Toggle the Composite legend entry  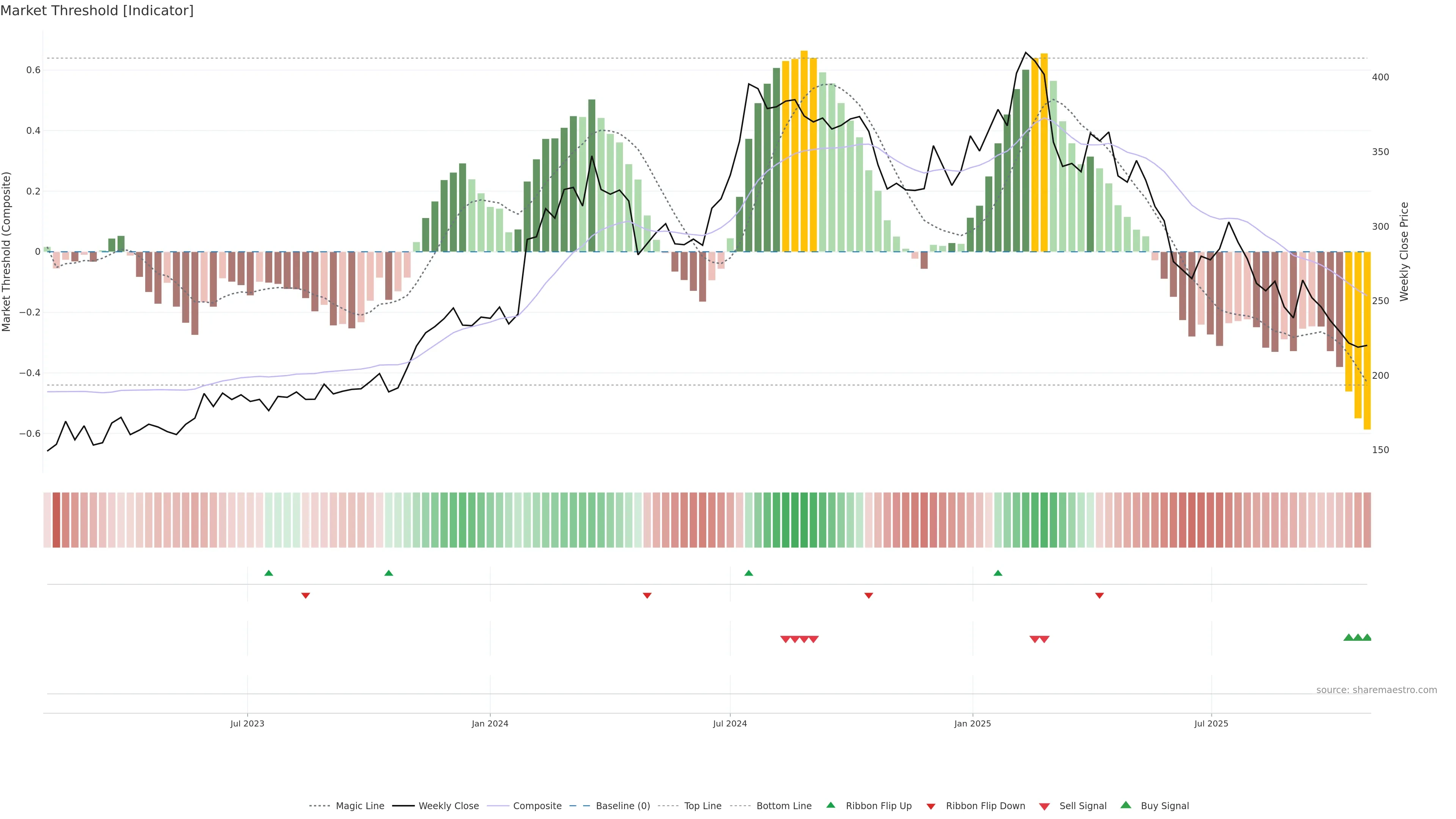(x=537, y=806)
